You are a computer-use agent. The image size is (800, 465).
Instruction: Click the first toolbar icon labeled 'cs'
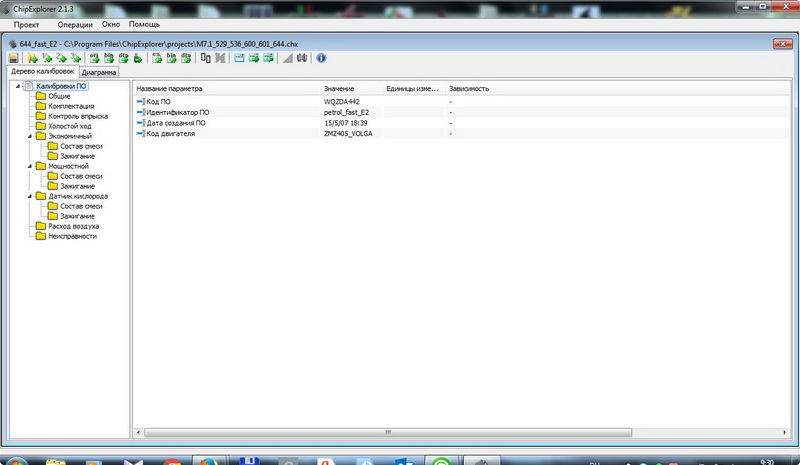pos(157,58)
